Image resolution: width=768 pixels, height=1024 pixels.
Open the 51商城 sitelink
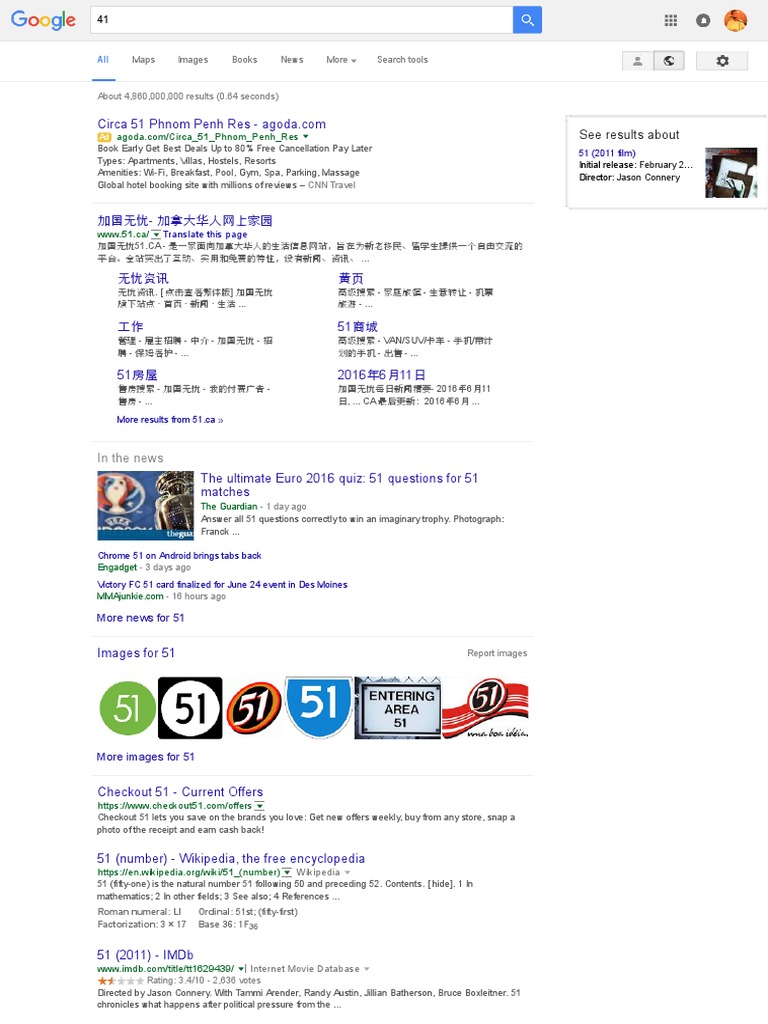tap(357, 326)
